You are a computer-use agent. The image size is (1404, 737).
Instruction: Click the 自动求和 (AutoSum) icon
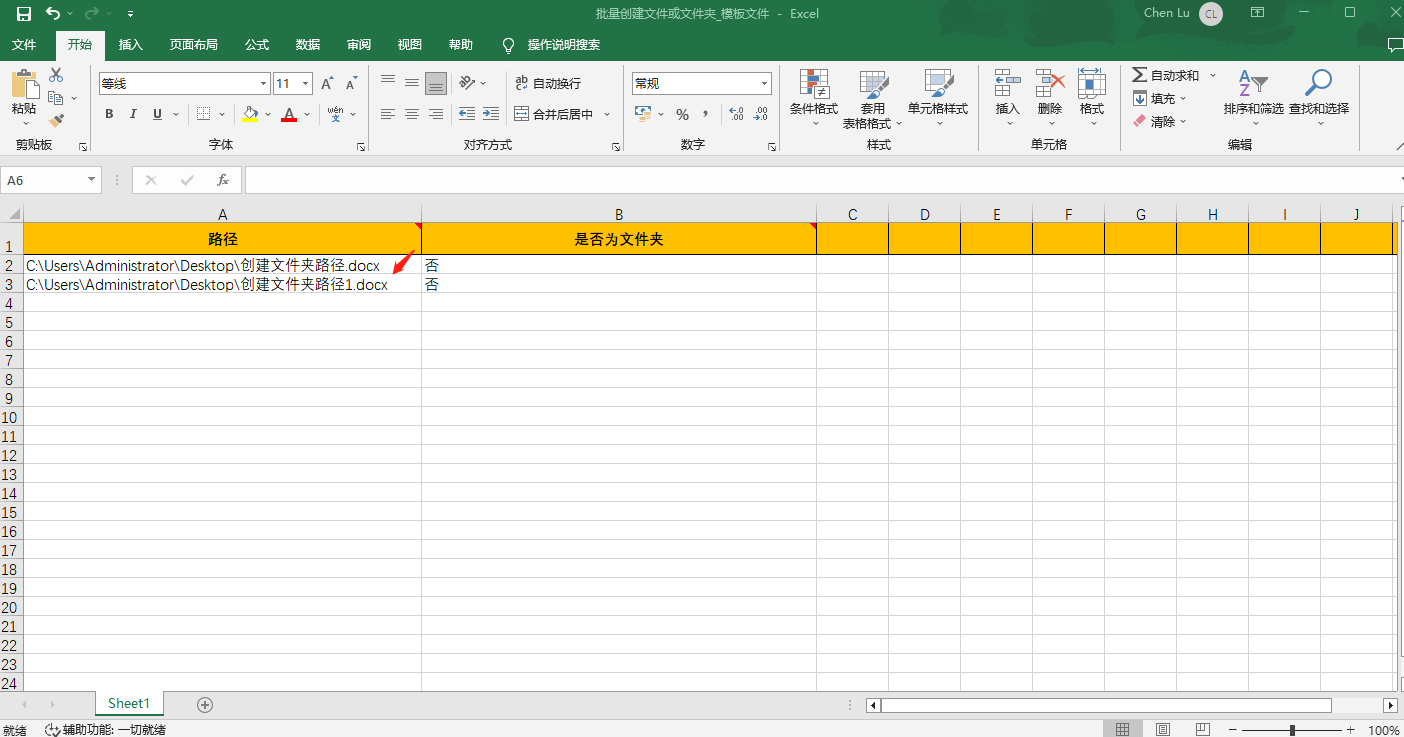tap(1168, 74)
